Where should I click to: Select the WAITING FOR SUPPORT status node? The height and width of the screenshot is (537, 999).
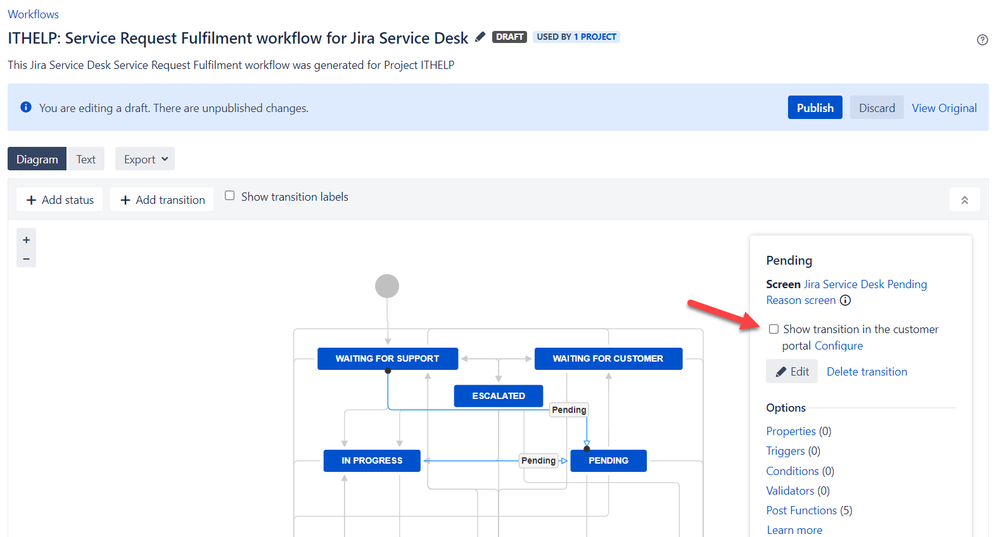tap(387, 359)
